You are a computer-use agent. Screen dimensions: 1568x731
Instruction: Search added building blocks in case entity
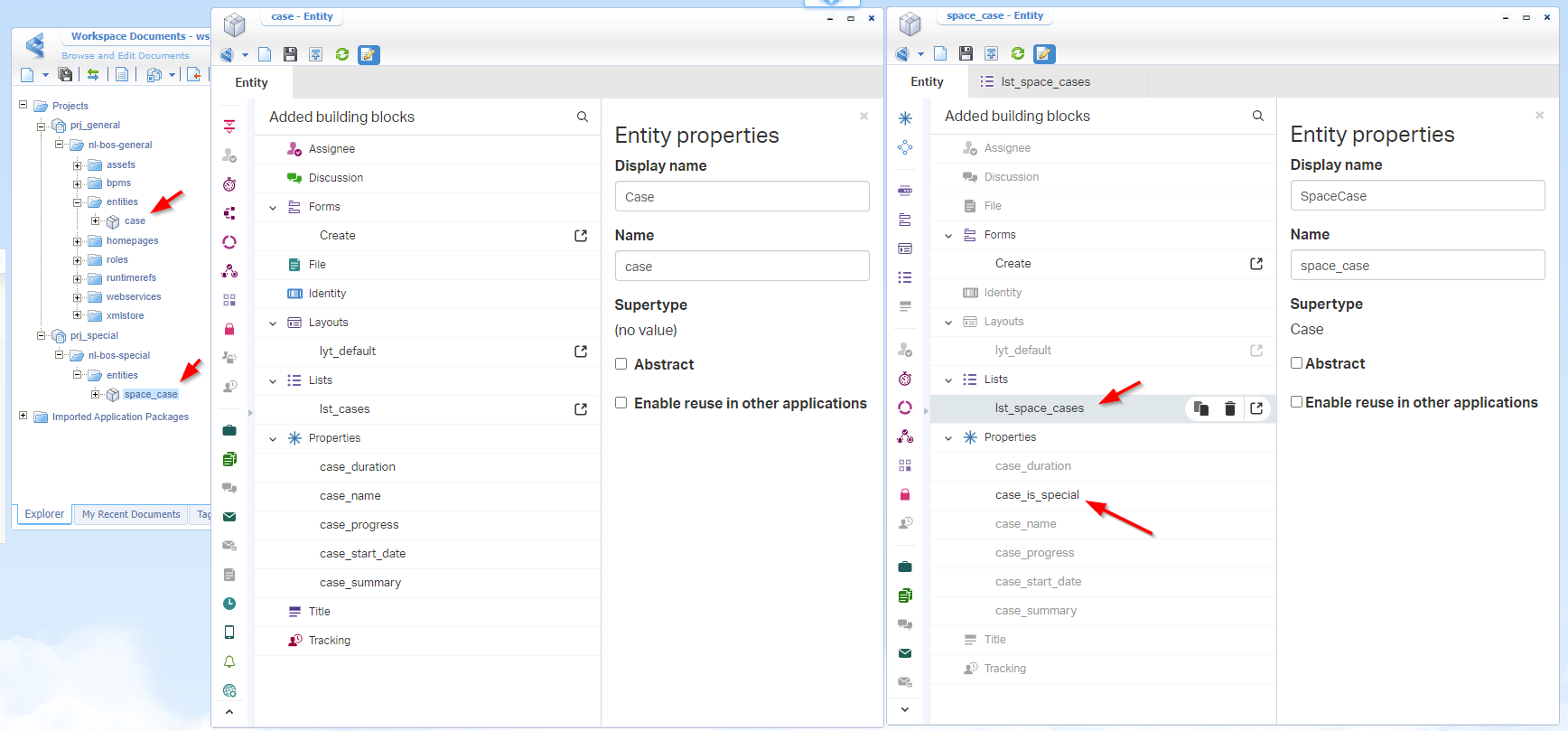click(583, 117)
